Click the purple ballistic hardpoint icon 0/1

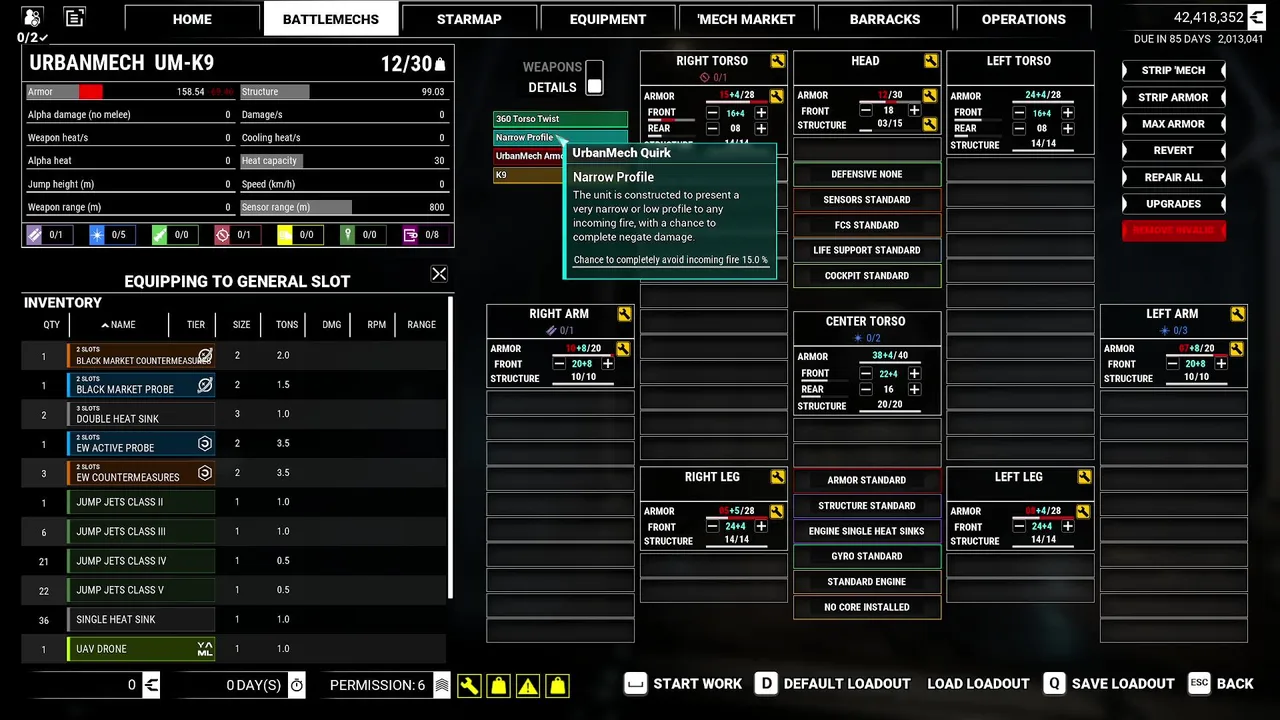pos(35,235)
